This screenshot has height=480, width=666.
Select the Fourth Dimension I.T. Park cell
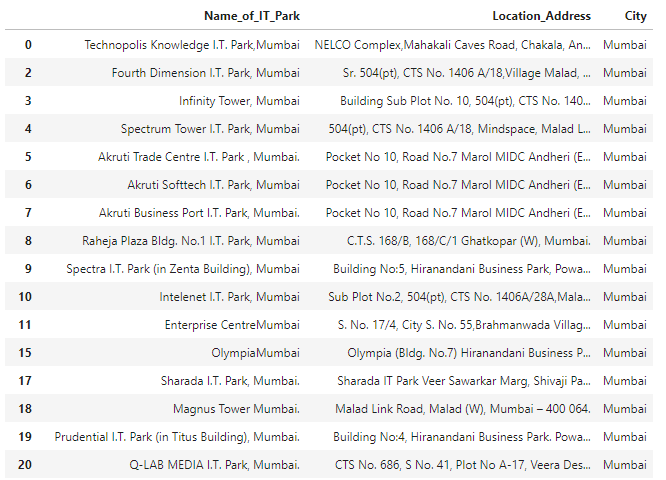[205, 73]
